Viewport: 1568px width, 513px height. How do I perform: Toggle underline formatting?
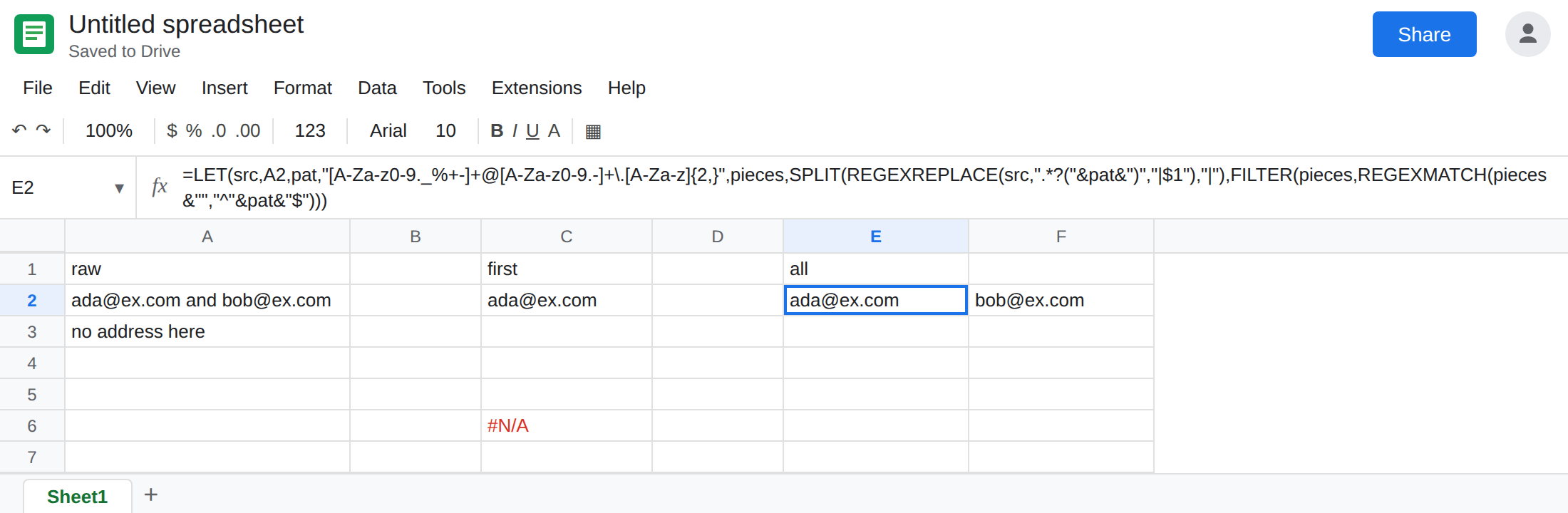(532, 130)
